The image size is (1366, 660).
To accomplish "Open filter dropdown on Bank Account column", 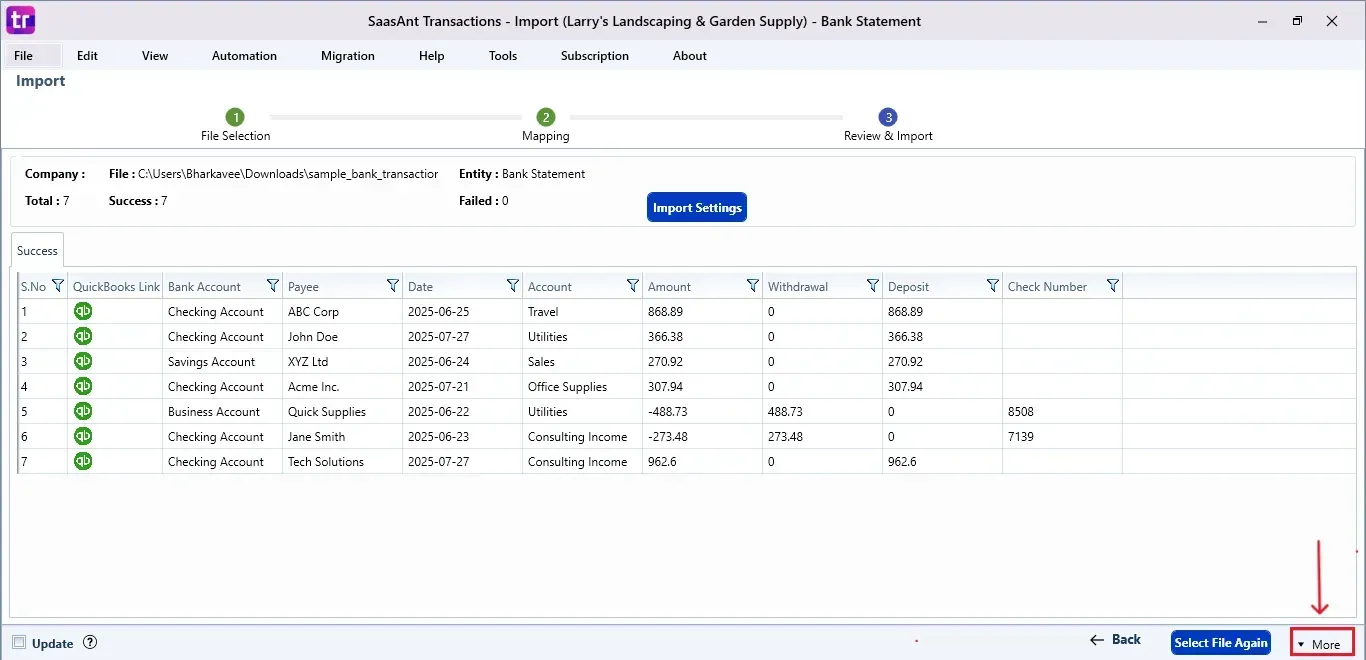I will (273, 286).
